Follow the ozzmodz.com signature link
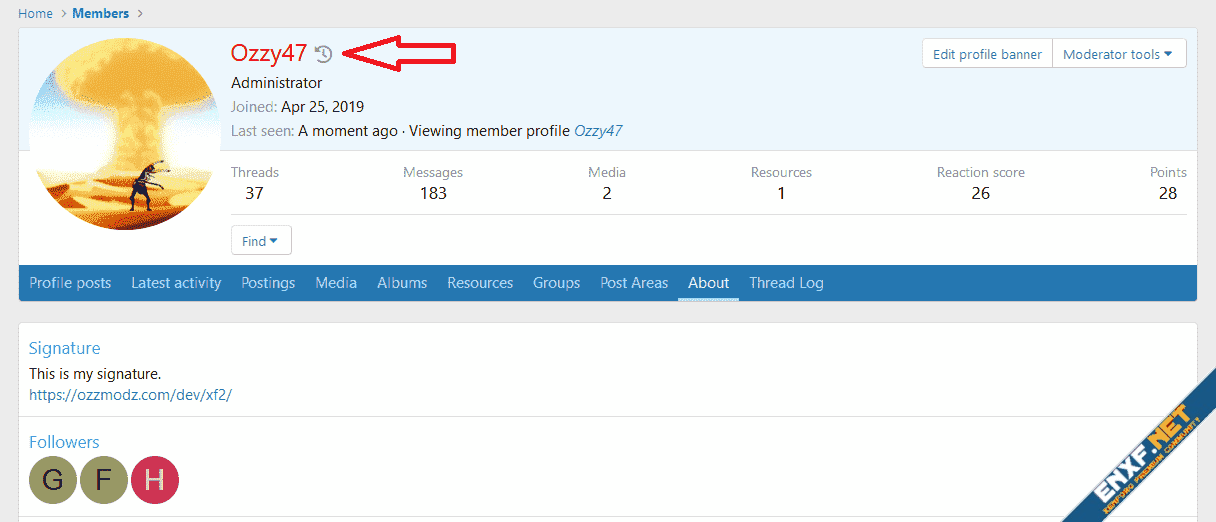Screen dimensions: 1216x522 click(130, 394)
